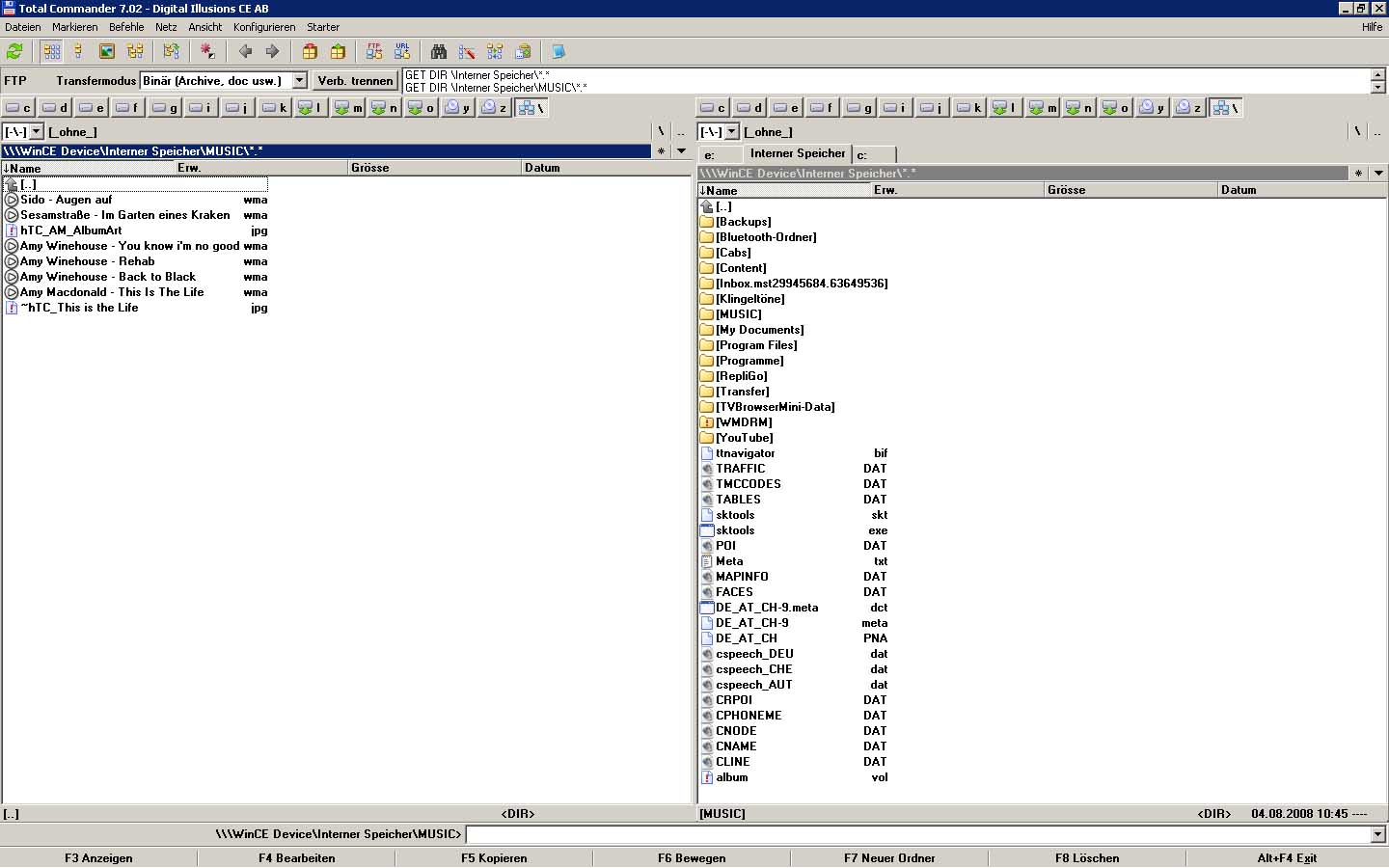Open command line history dropdown

click(1377, 834)
